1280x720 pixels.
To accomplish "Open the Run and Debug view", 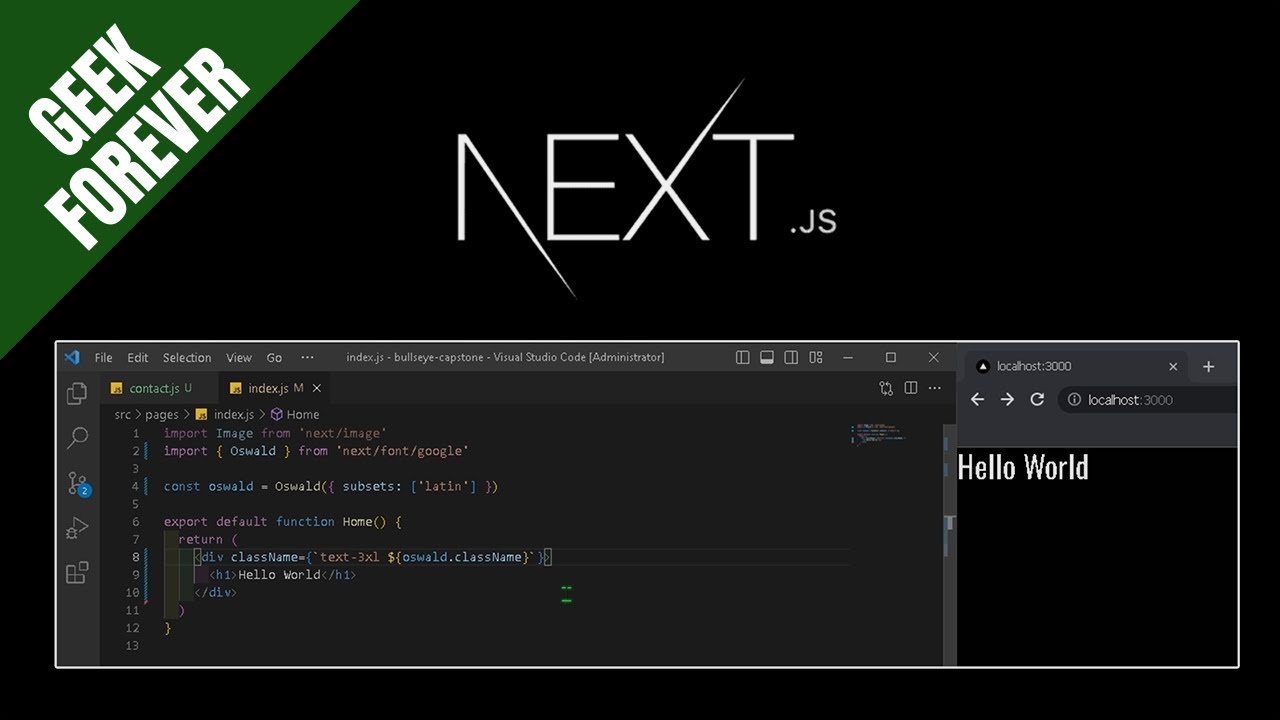I will coord(77,528).
